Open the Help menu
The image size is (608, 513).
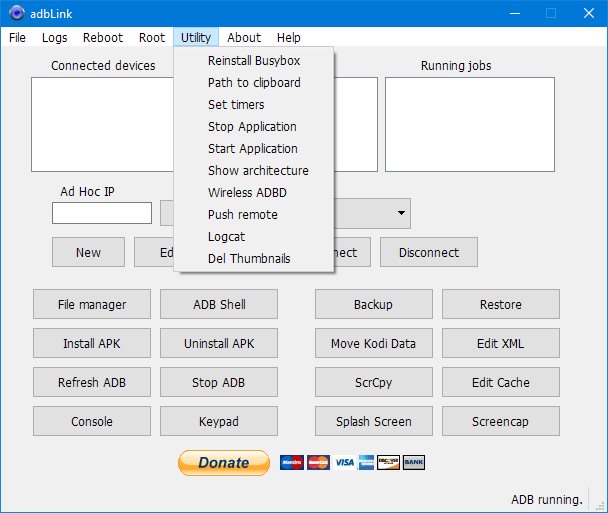[x=288, y=38]
